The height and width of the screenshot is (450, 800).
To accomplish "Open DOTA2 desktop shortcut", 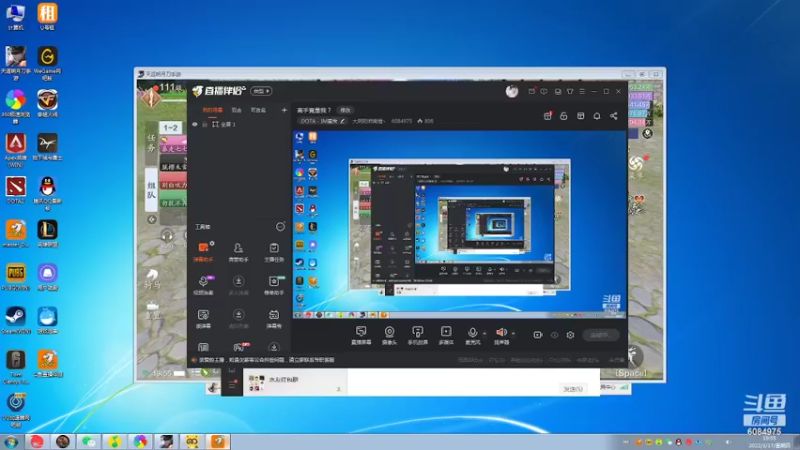I will pyautogui.click(x=16, y=190).
